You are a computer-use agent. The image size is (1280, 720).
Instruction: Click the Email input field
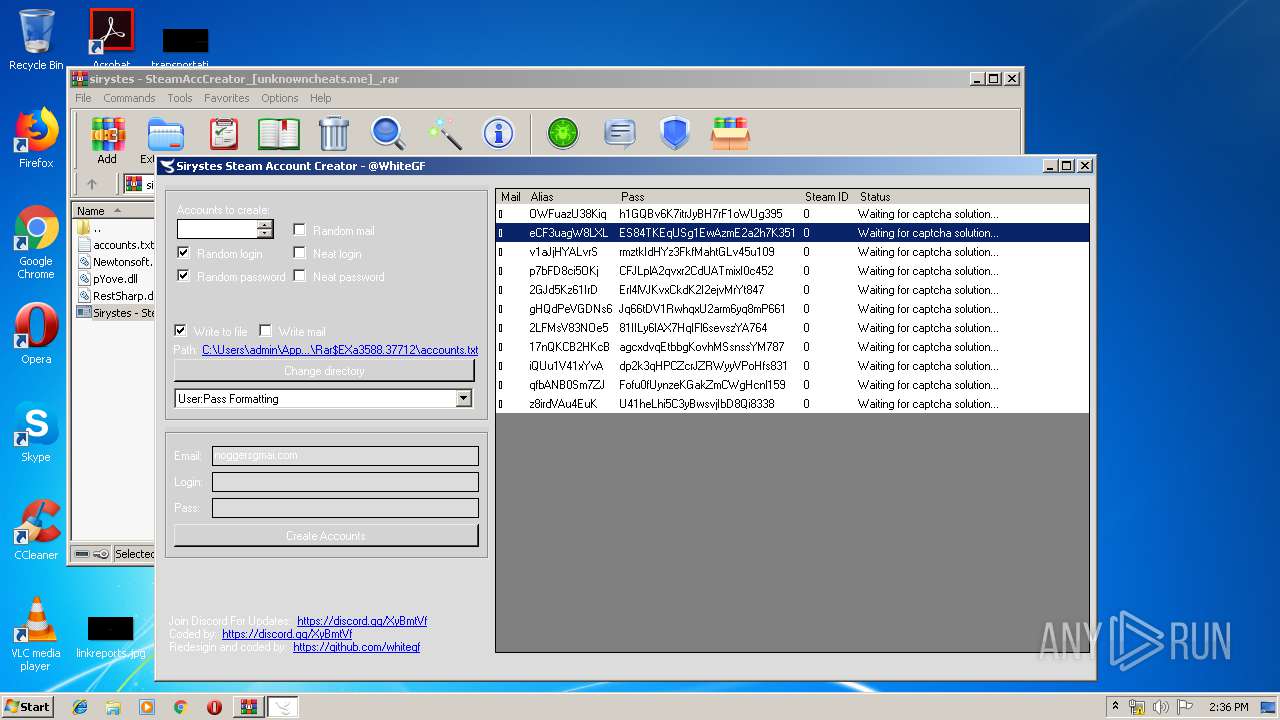[345, 456]
